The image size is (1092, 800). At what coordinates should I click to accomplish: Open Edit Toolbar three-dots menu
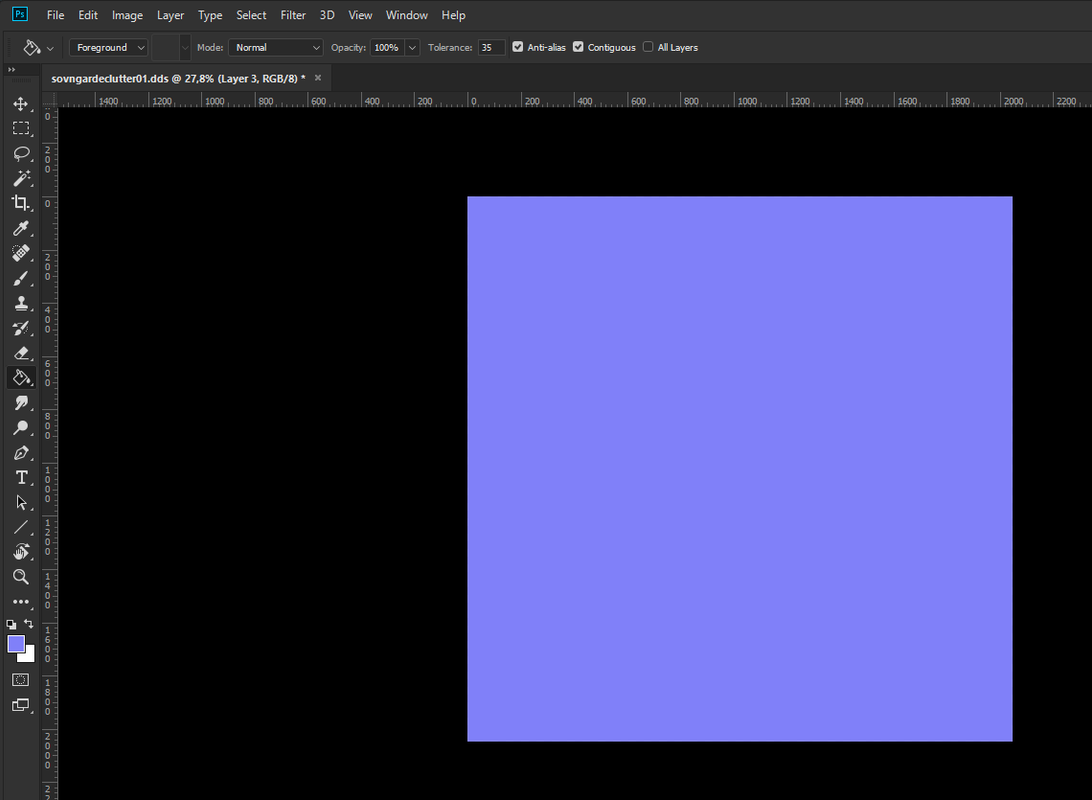pyautogui.click(x=21, y=602)
